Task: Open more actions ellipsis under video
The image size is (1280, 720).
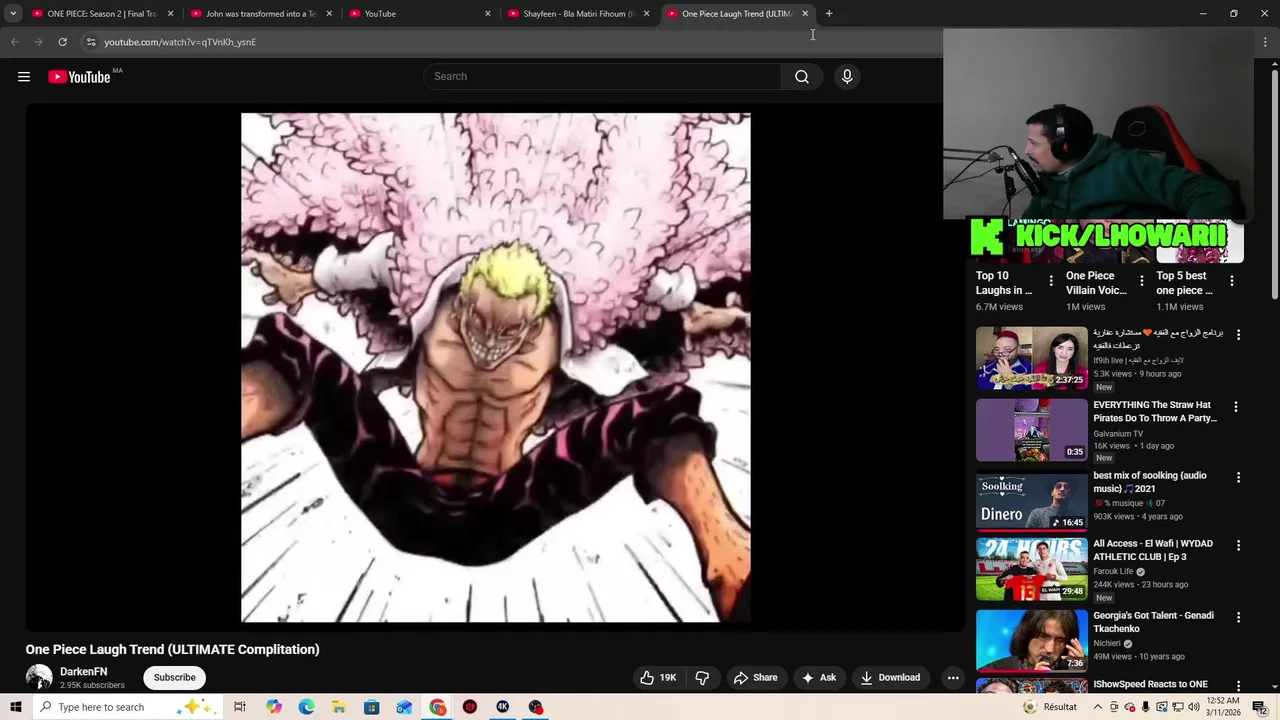Action: coord(953,678)
